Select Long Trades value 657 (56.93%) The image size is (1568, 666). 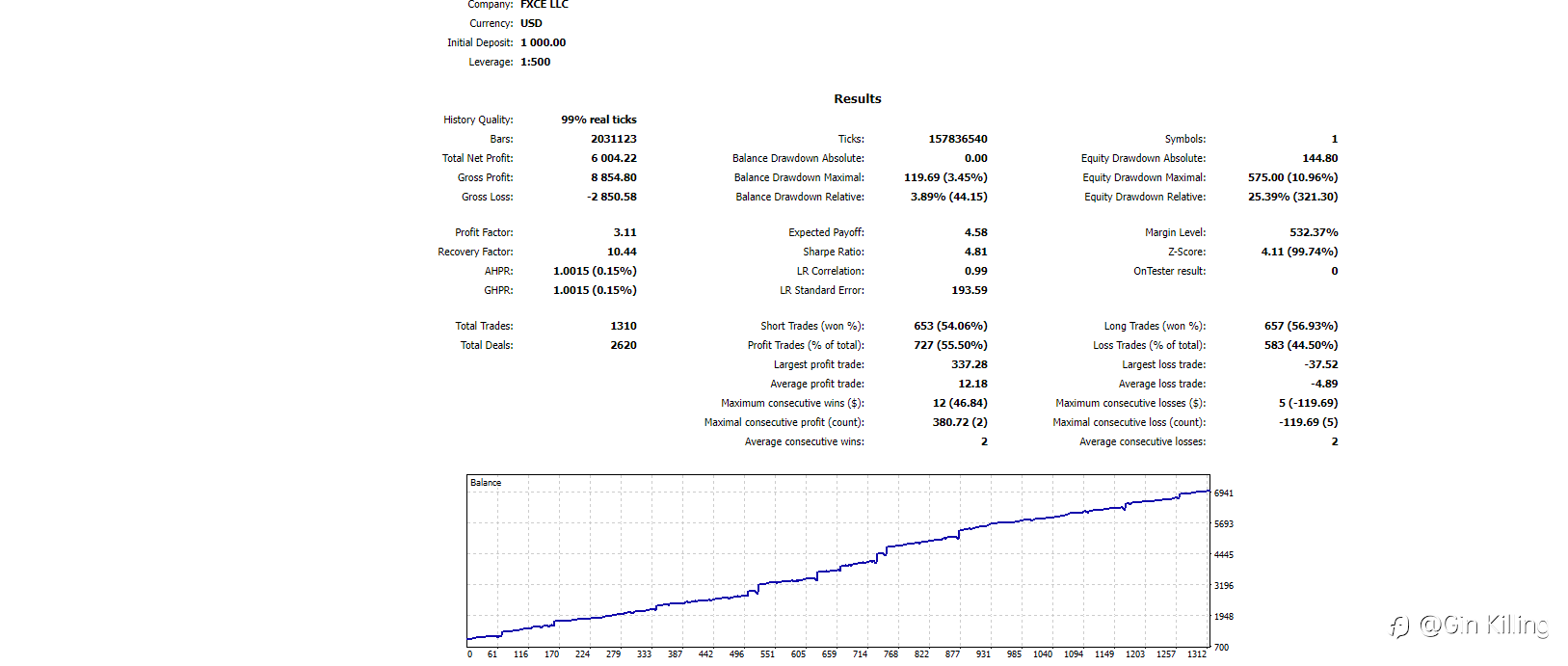[1301, 326]
